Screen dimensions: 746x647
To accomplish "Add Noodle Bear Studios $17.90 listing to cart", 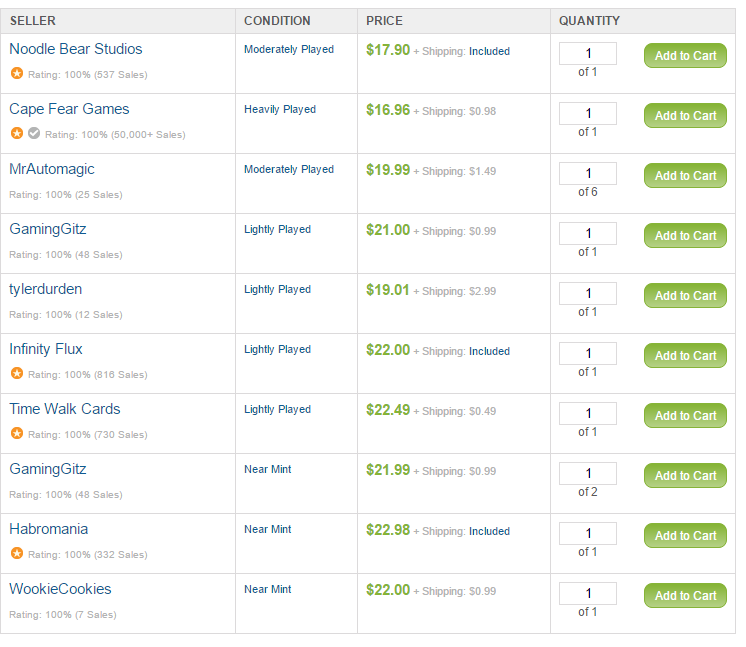I will [x=685, y=56].
